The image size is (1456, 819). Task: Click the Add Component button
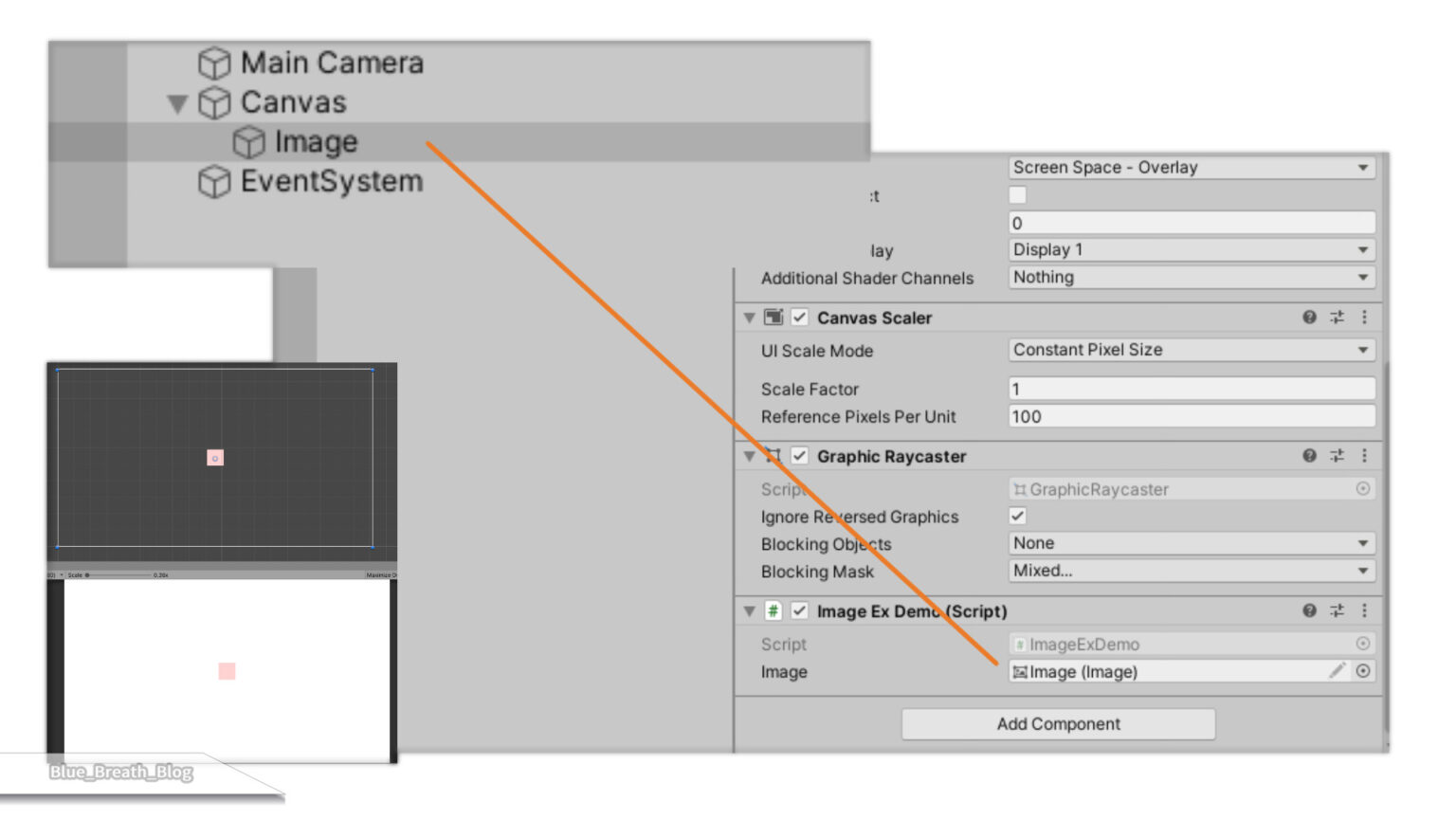(1058, 723)
